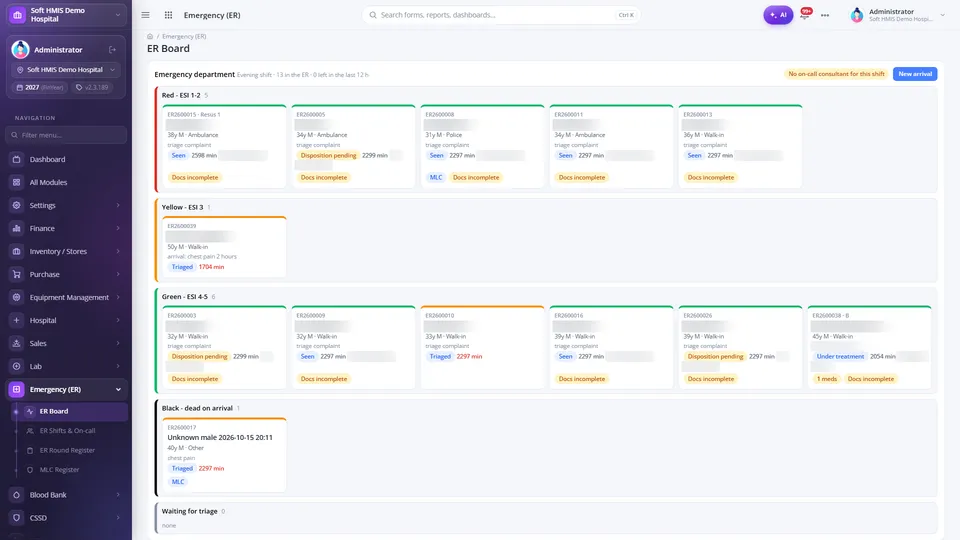Viewport: 960px width, 540px height.
Task: Expand the Equipment Management chevron
Action: click(118, 297)
